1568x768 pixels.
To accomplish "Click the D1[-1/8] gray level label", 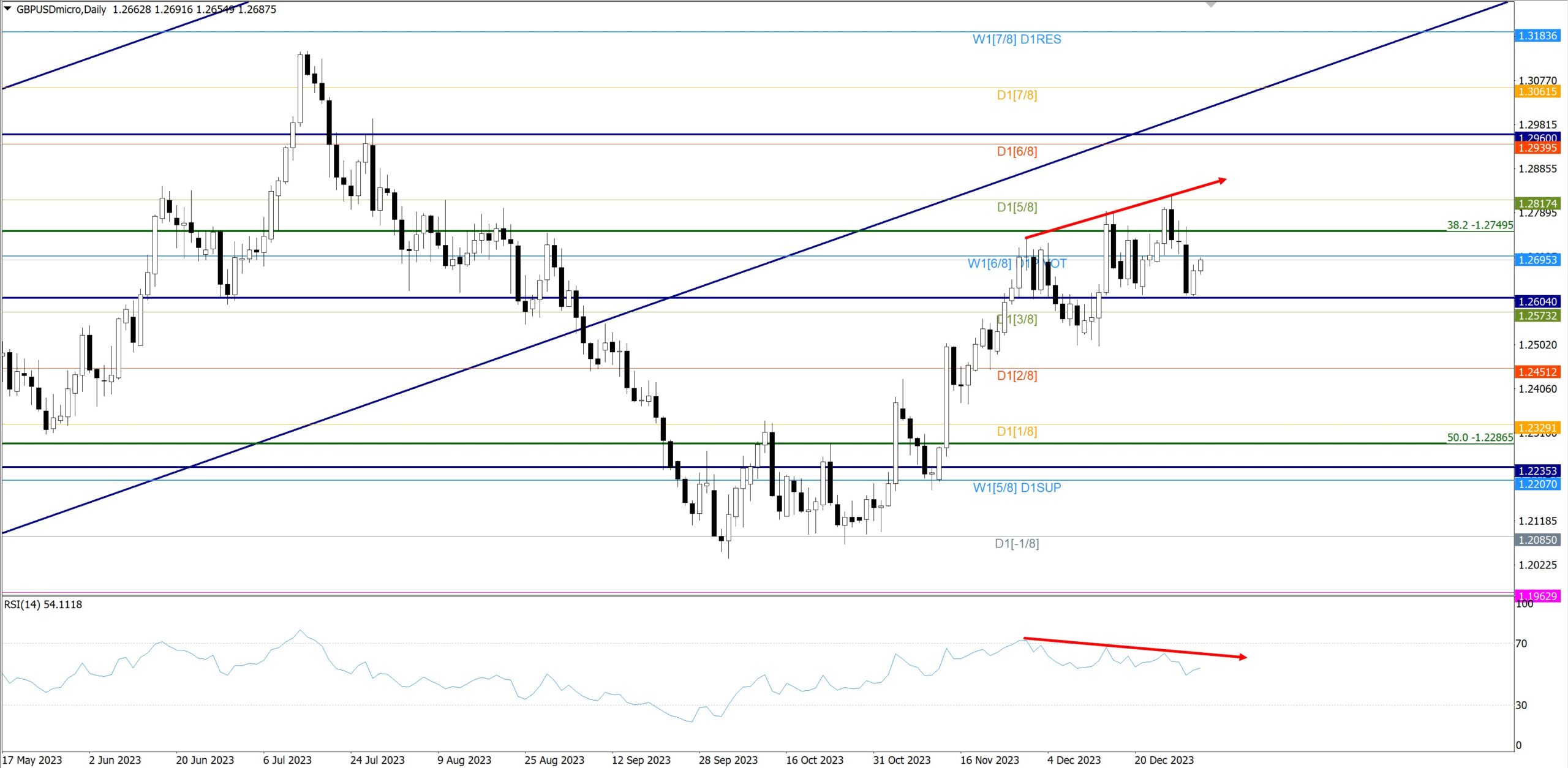I will [x=1016, y=543].
